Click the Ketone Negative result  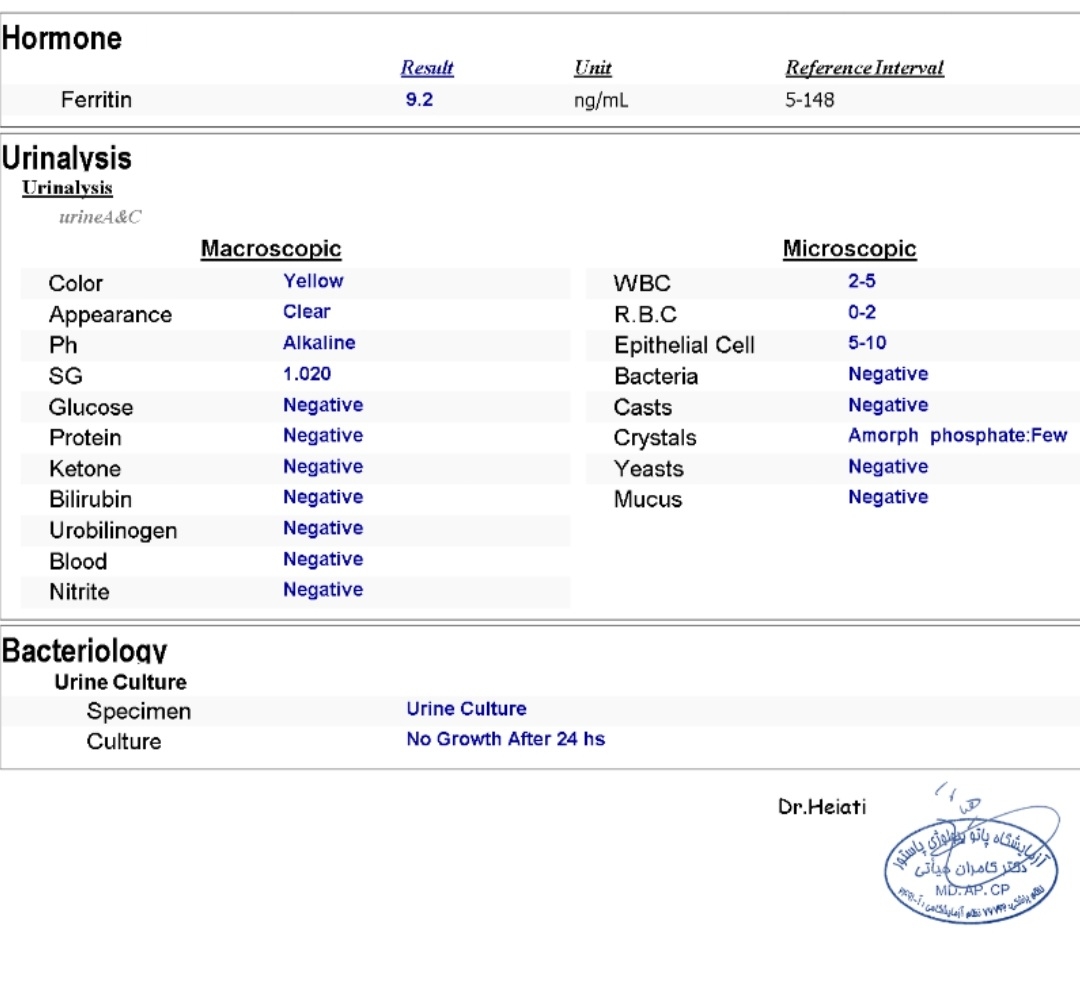pyautogui.click(x=323, y=466)
